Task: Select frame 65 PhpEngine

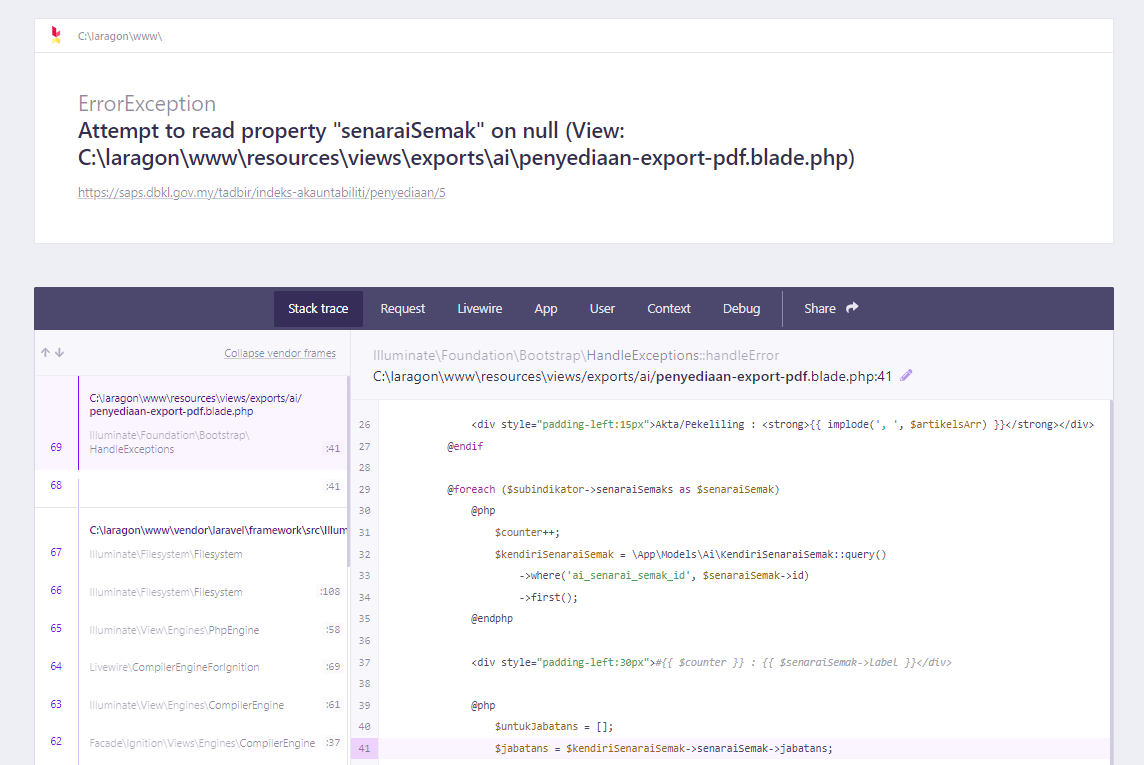Action: [x=200, y=630]
